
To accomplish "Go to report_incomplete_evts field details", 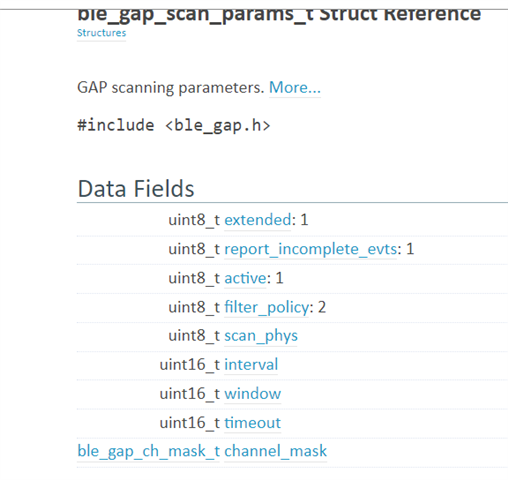I will pos(311,249).
